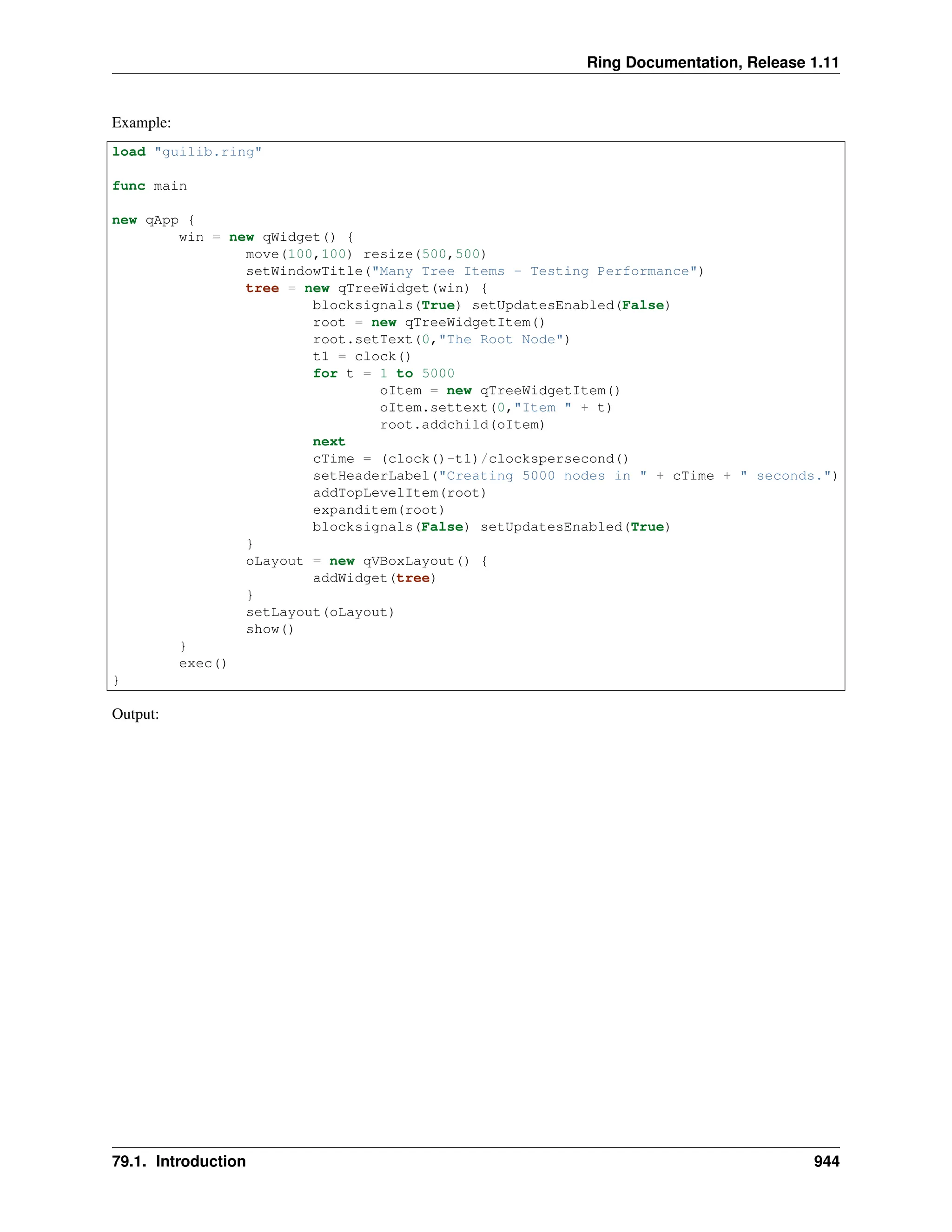Click the "addTopLevelItem(root)" line

(399, 493)
